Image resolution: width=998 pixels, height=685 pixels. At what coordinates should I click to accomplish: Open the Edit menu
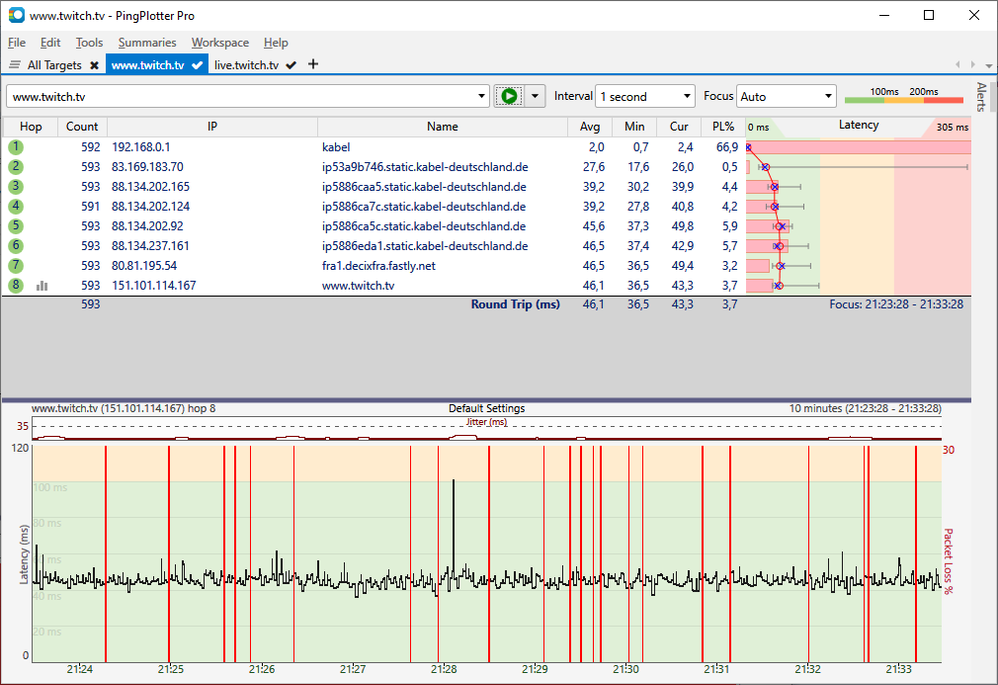(x=50, y=43)
